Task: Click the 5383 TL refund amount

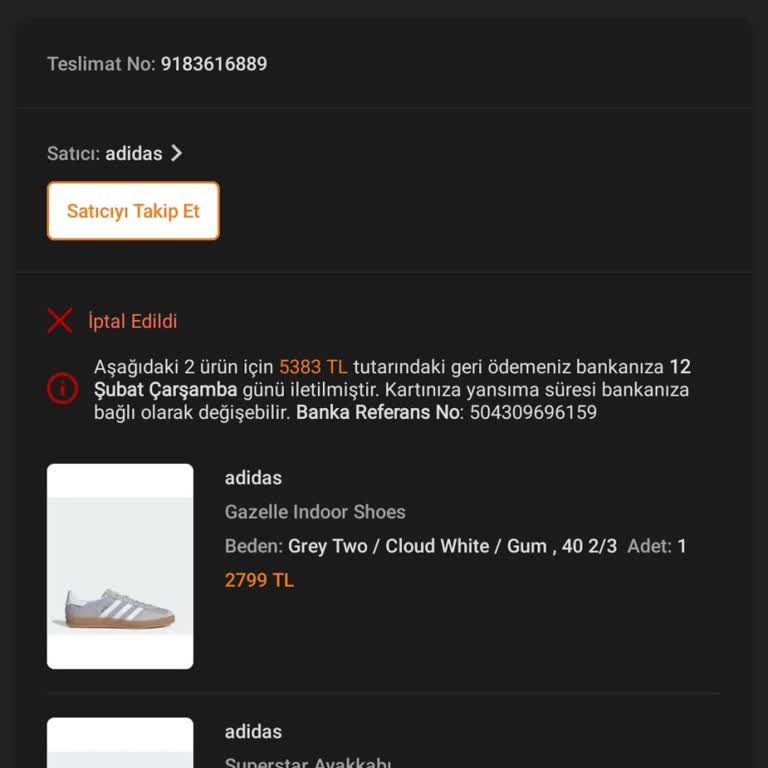Action: point(313,367)
